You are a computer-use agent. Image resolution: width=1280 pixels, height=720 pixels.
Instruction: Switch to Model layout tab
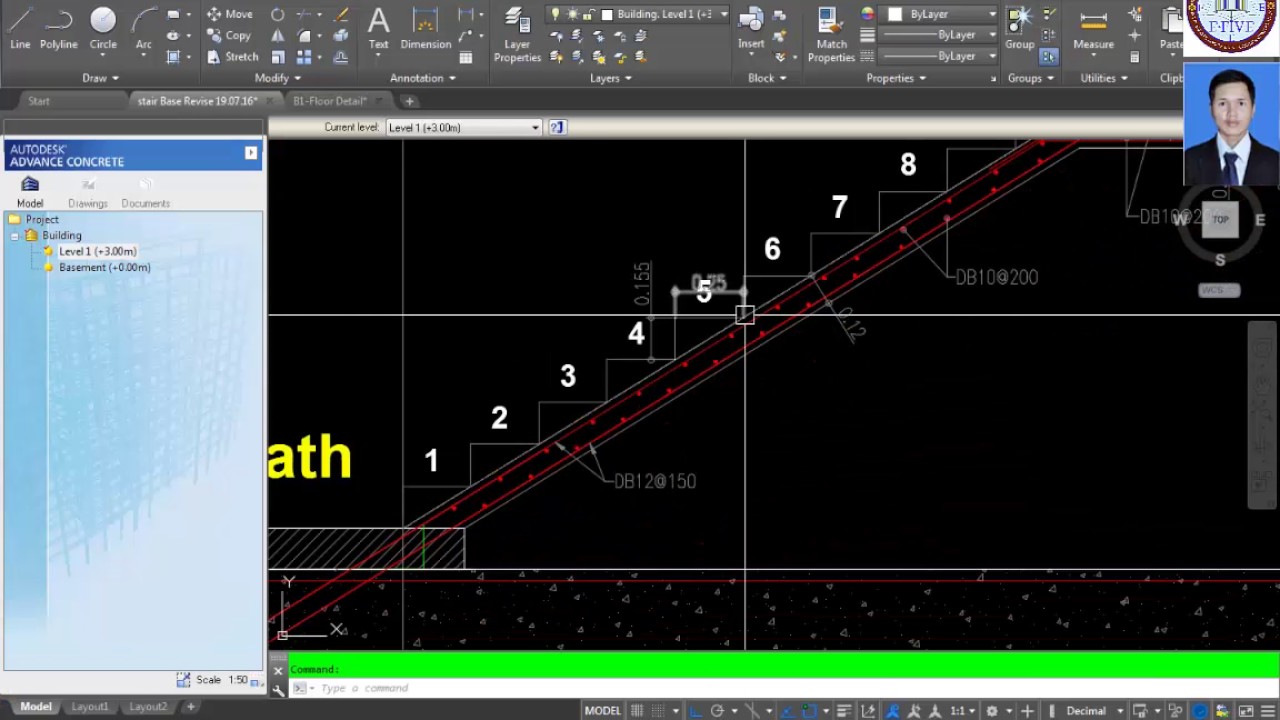click(x=36, y=707)
